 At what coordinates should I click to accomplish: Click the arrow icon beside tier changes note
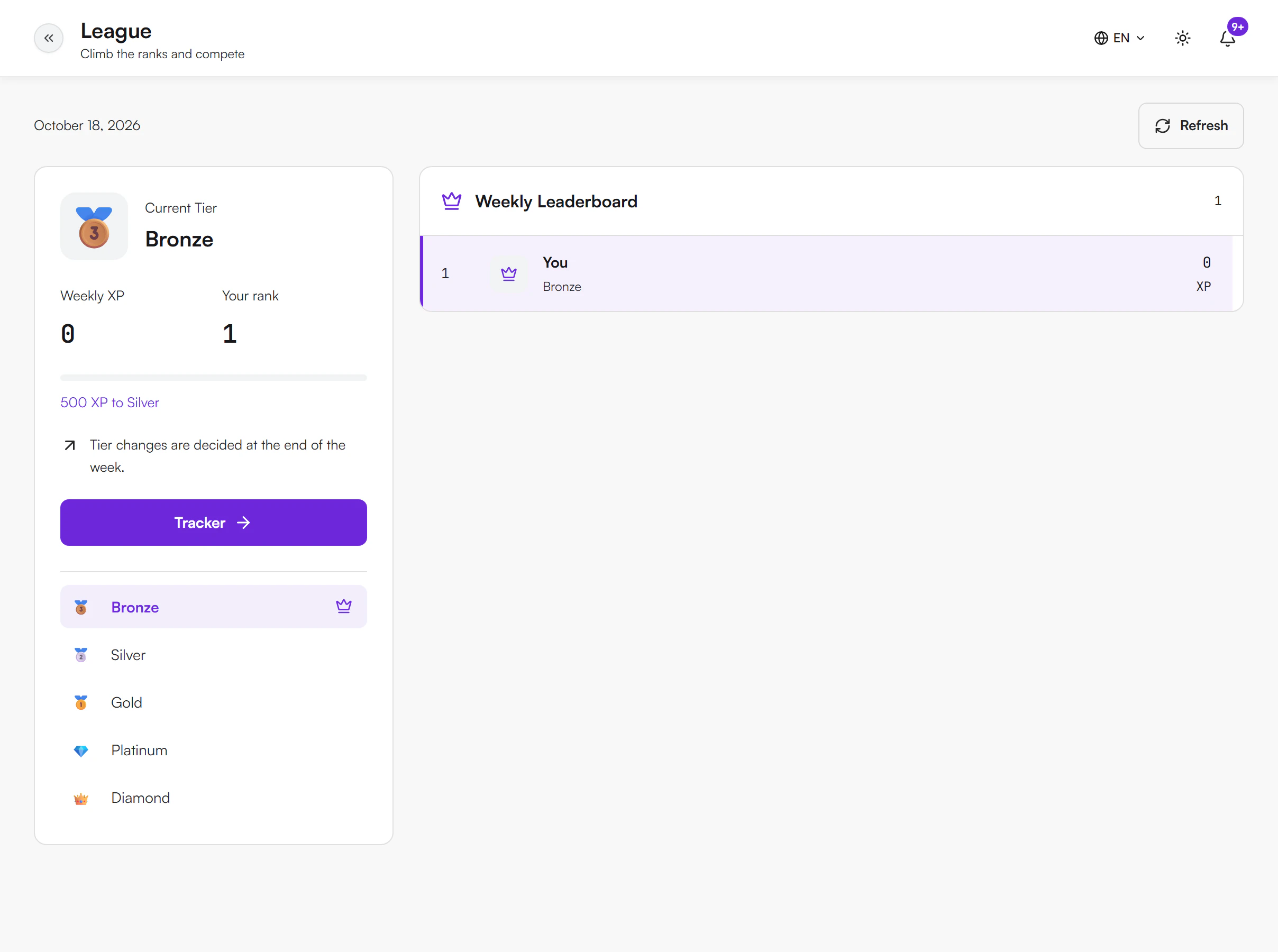click(70, 445)
